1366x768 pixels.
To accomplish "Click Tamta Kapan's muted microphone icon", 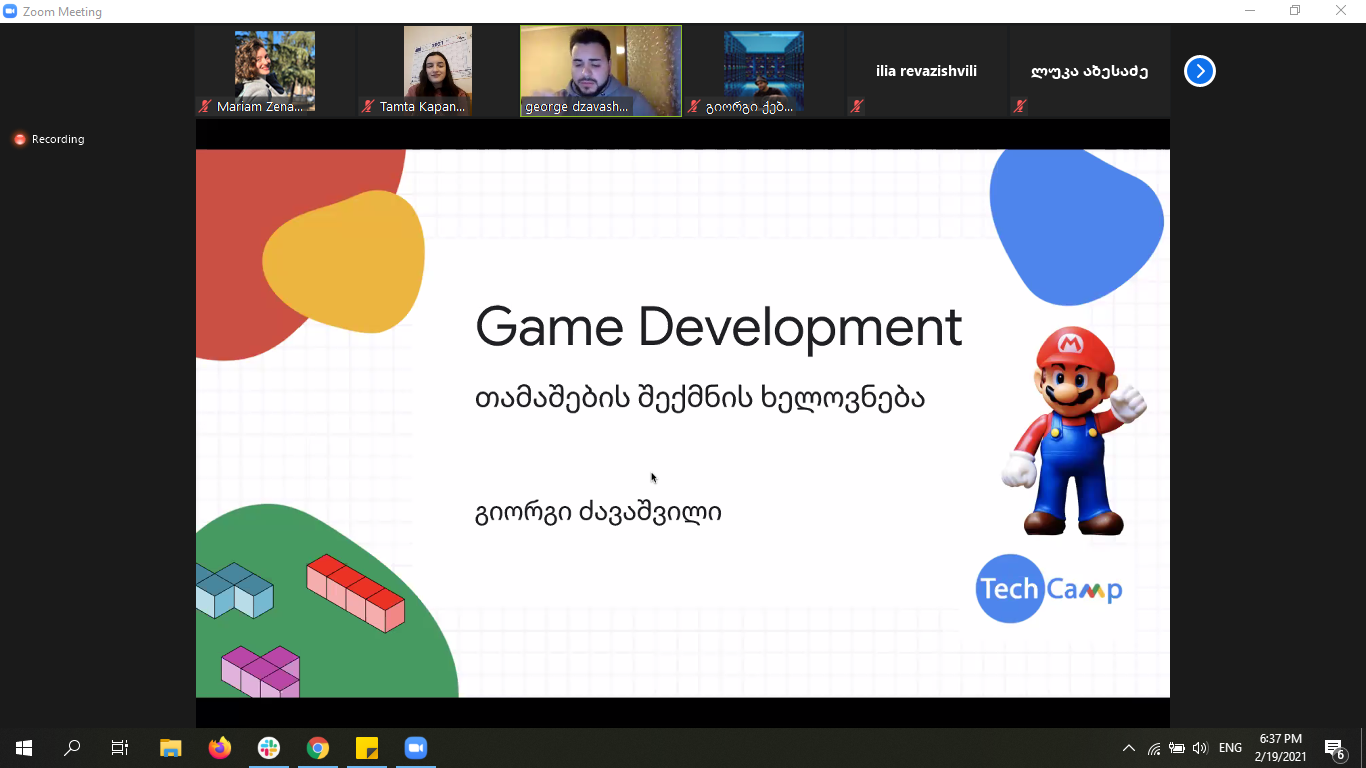I will coord(369,106).
